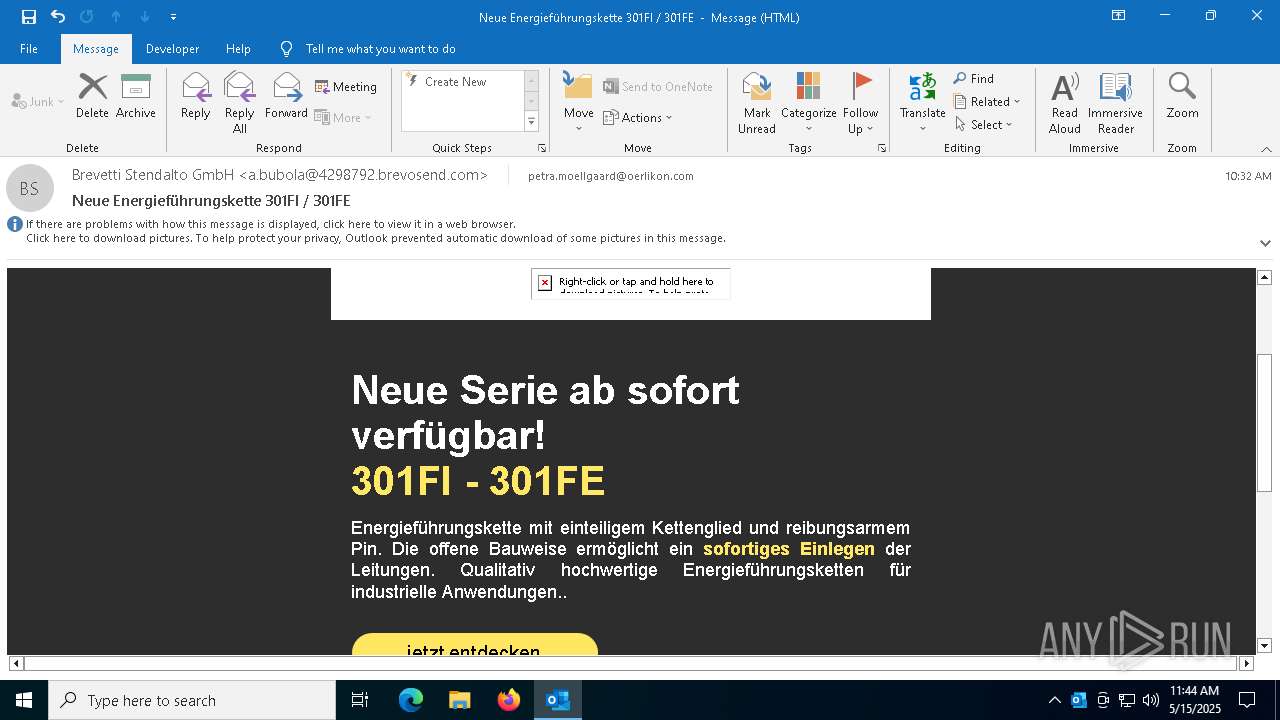Launch Firefox from the taskbar
Screen dimensions: 1280x720
pos(509,700)
